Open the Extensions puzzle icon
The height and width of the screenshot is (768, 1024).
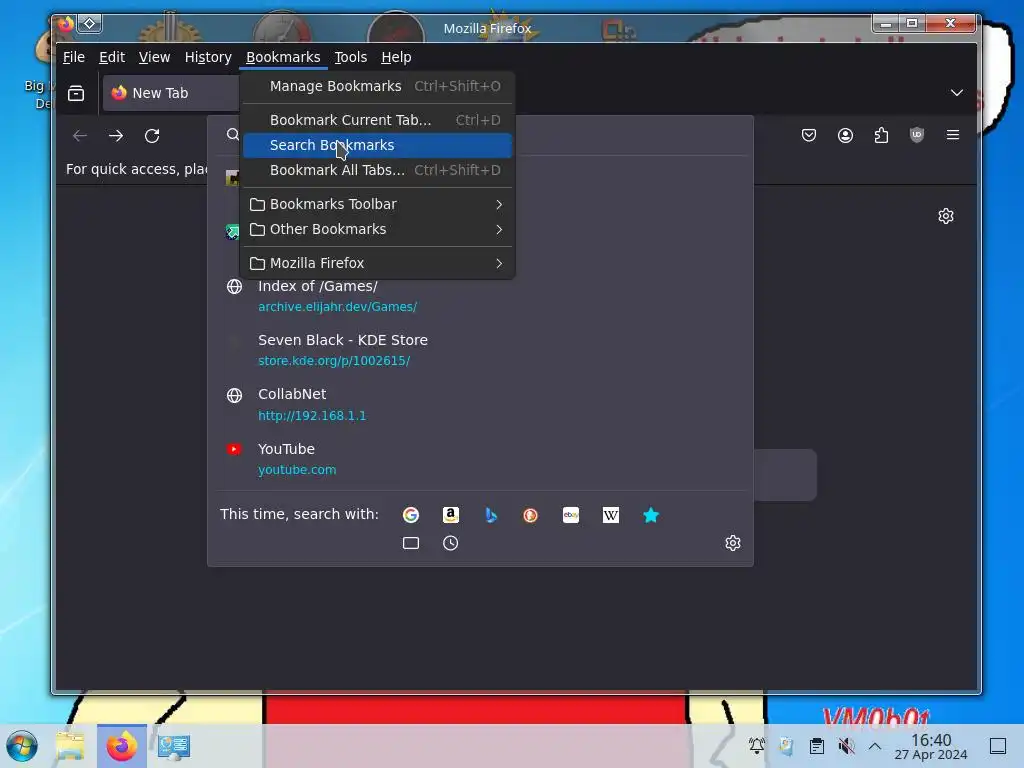(881, 135)
